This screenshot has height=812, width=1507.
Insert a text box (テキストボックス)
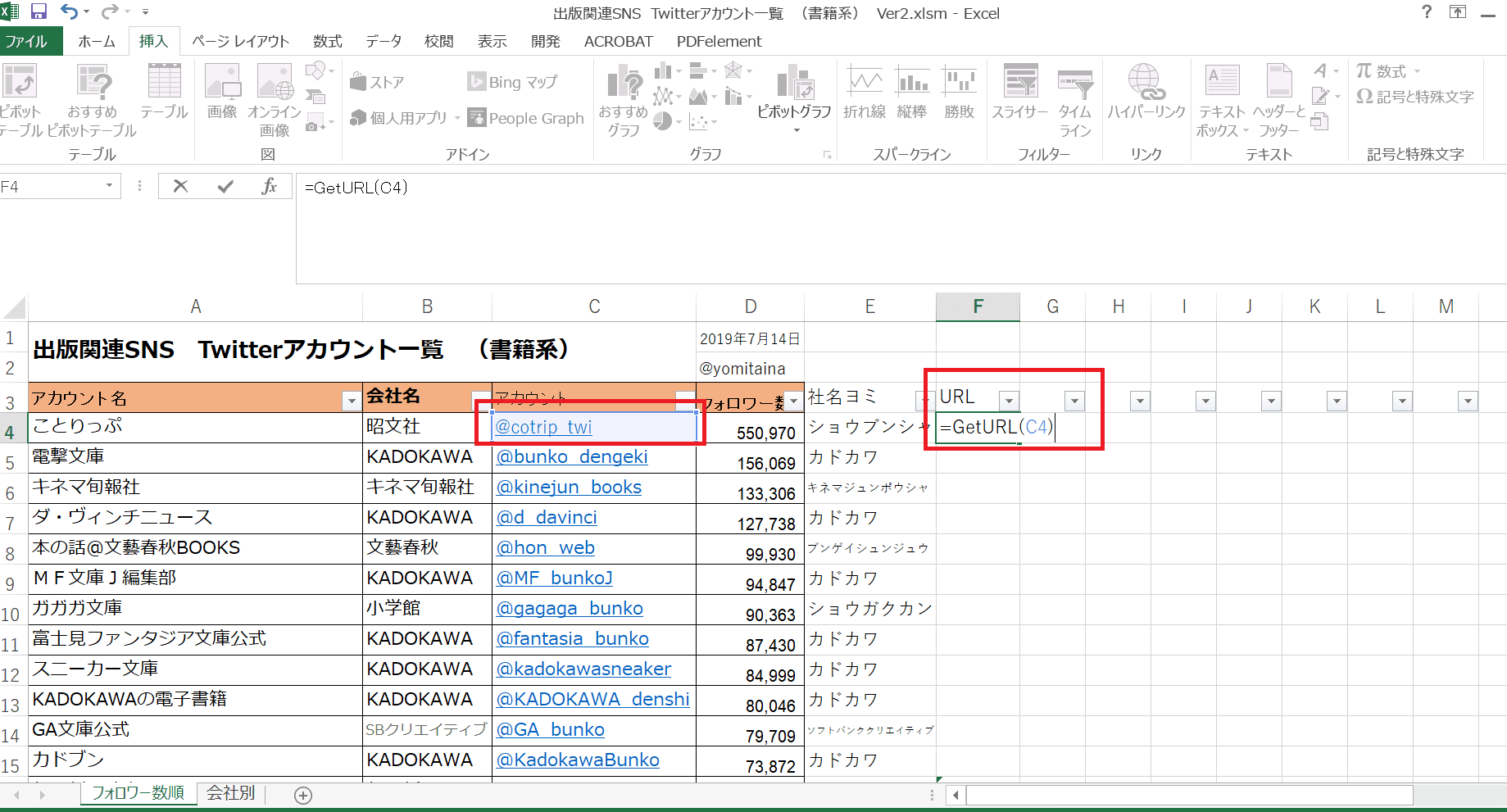click(1222, 100)
